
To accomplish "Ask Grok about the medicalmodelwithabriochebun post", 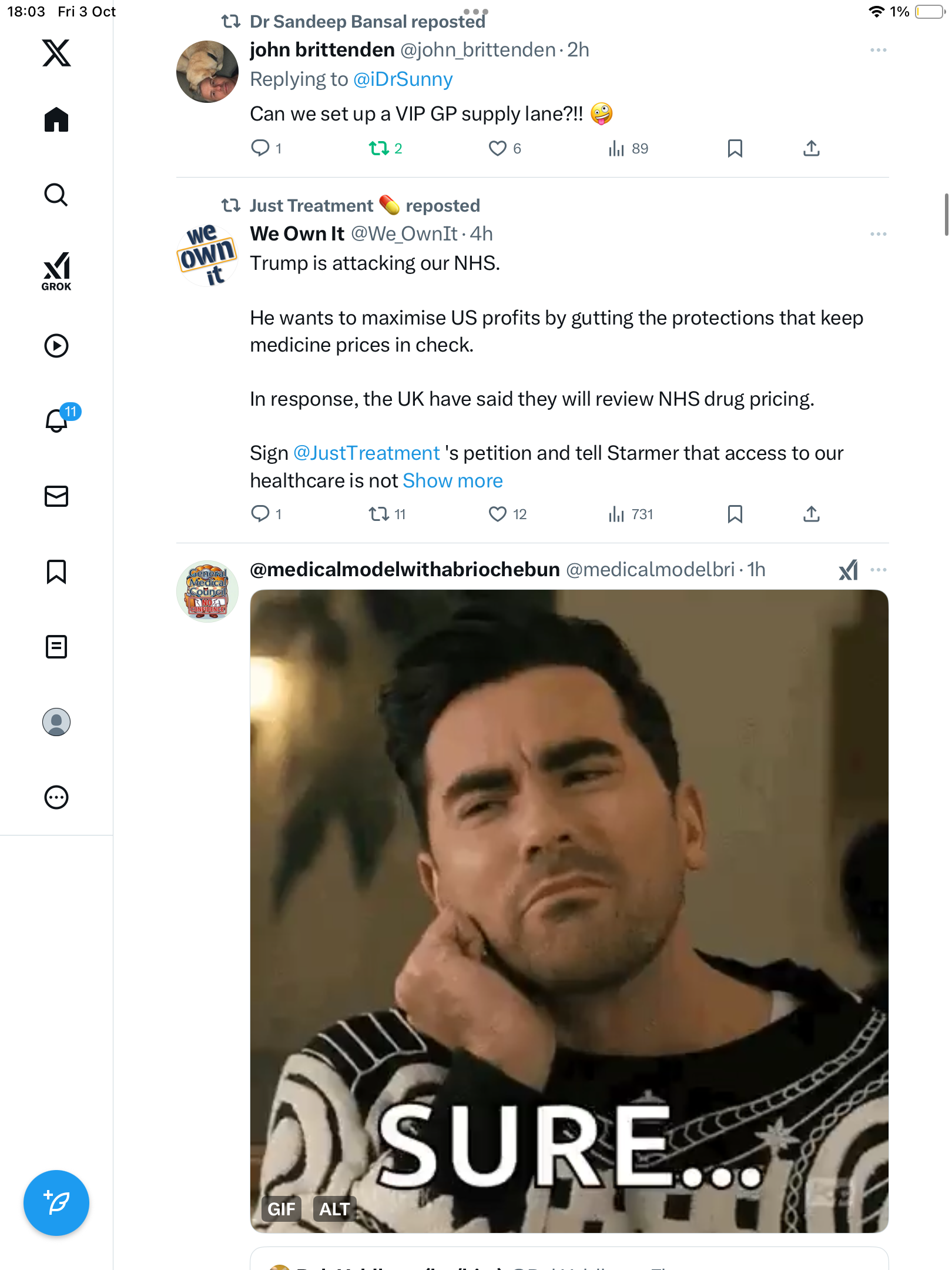I will pos(848,570).
